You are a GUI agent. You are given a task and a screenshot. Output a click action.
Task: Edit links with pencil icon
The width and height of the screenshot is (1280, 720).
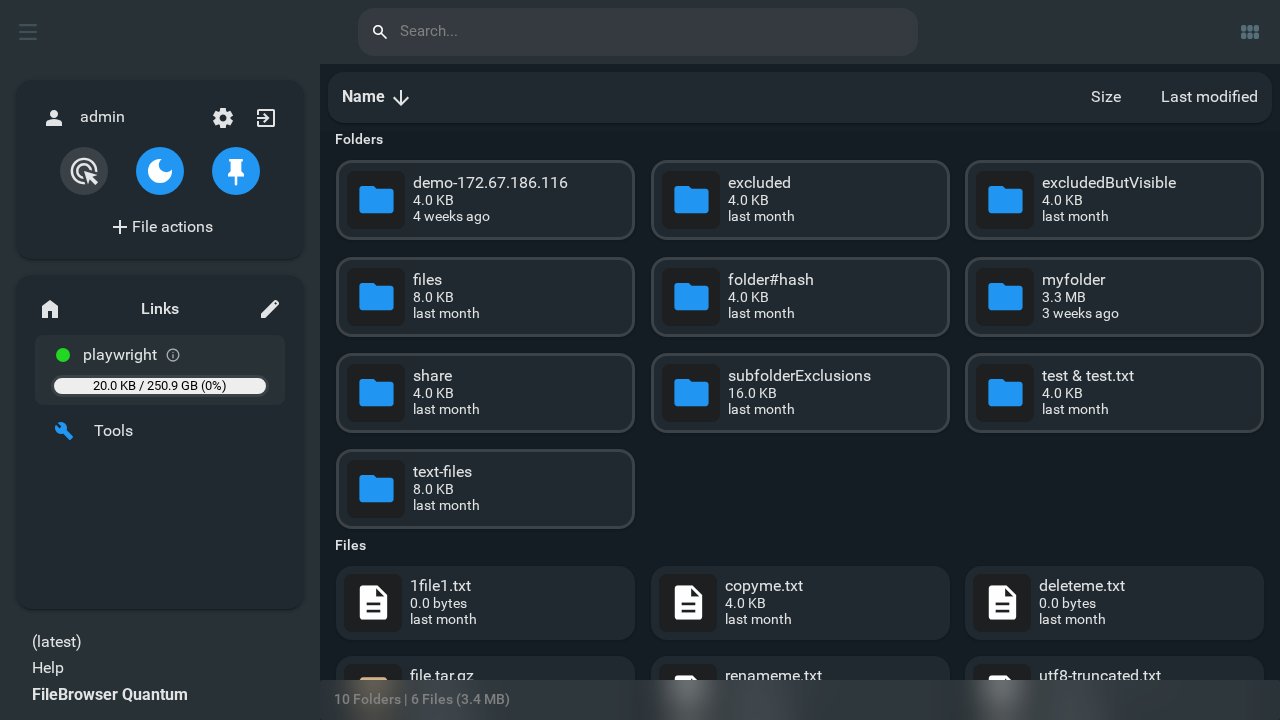pos(269,309)
